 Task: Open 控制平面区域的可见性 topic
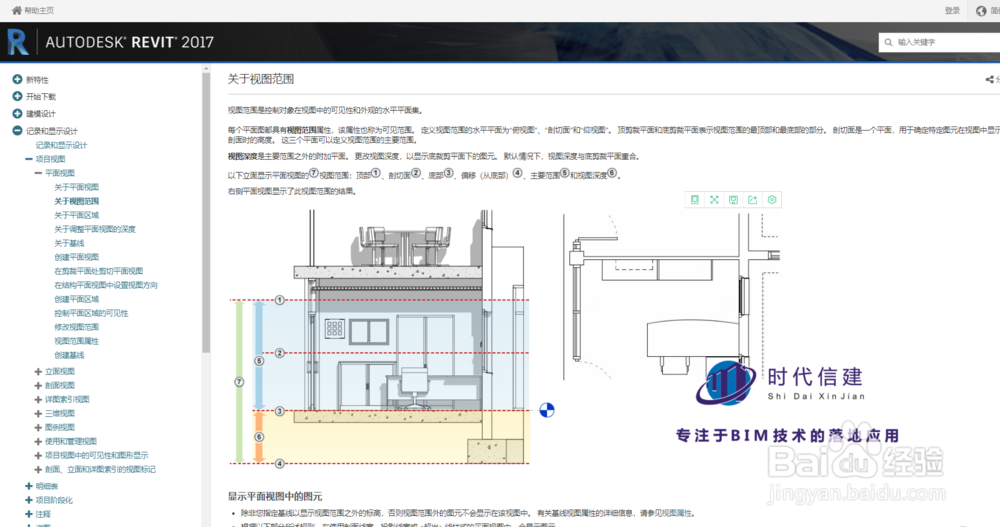click(91, 313)
